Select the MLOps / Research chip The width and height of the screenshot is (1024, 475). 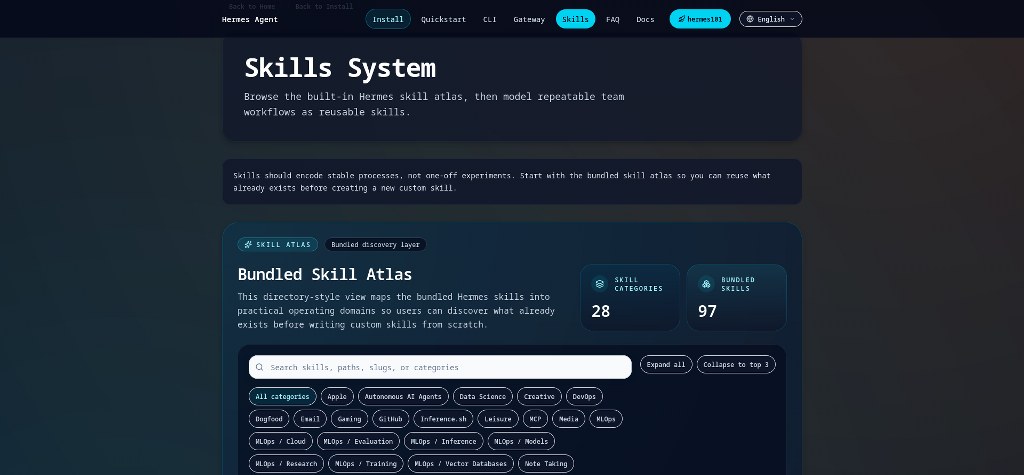[286, 463]
